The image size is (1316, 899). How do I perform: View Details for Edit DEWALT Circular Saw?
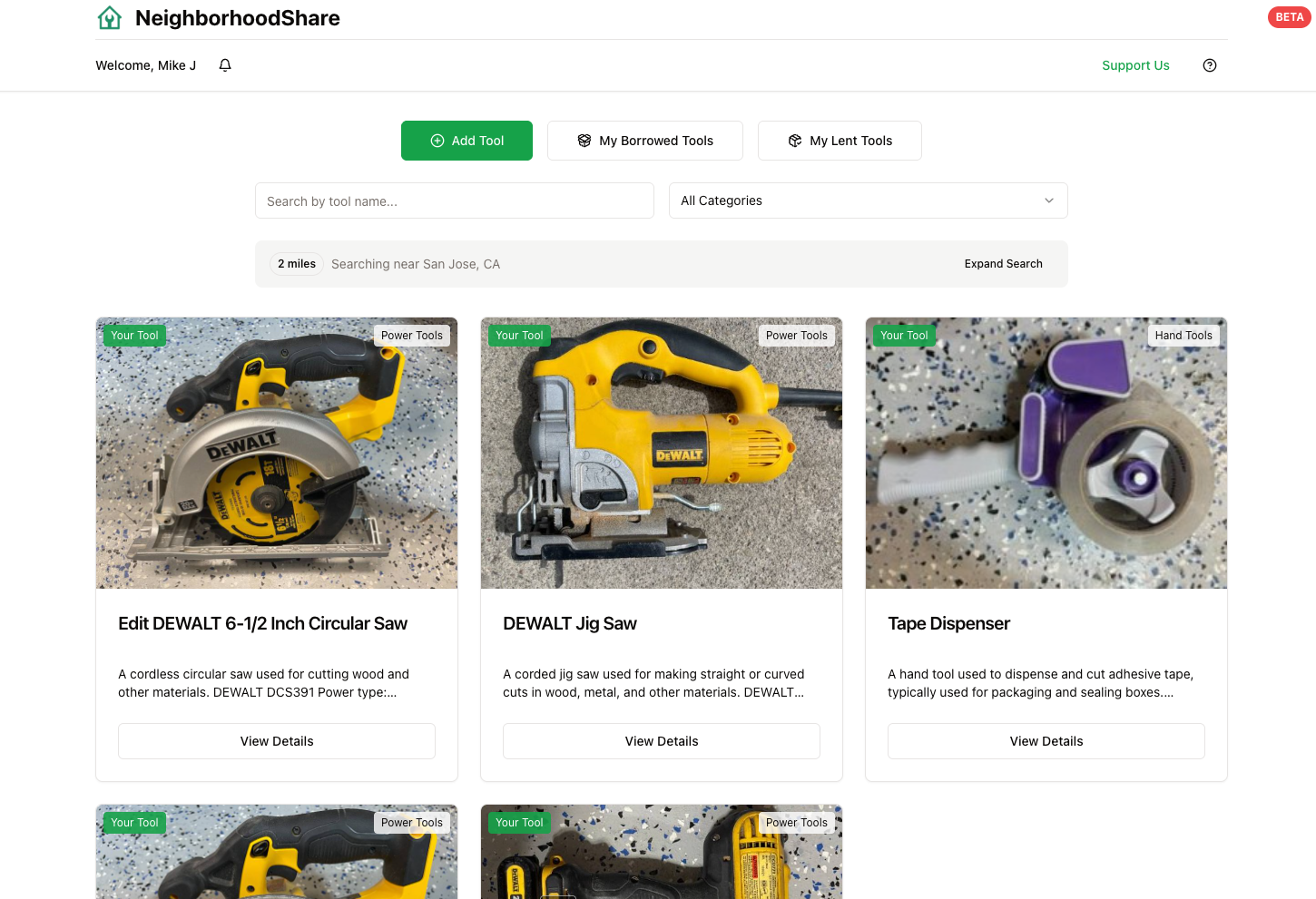click(x=277, y=741)
